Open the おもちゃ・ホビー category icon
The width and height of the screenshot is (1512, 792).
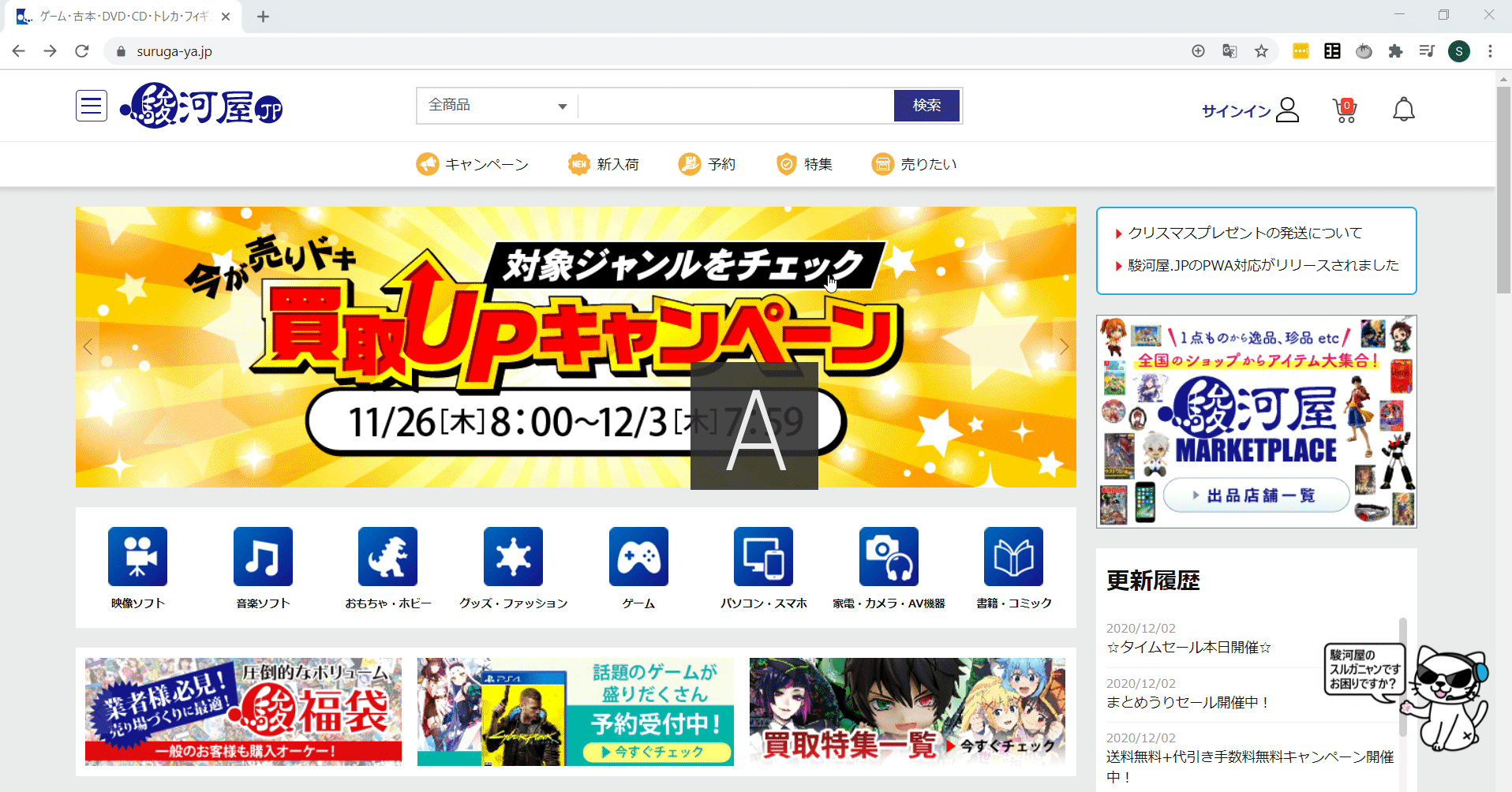tap(387, 557)
